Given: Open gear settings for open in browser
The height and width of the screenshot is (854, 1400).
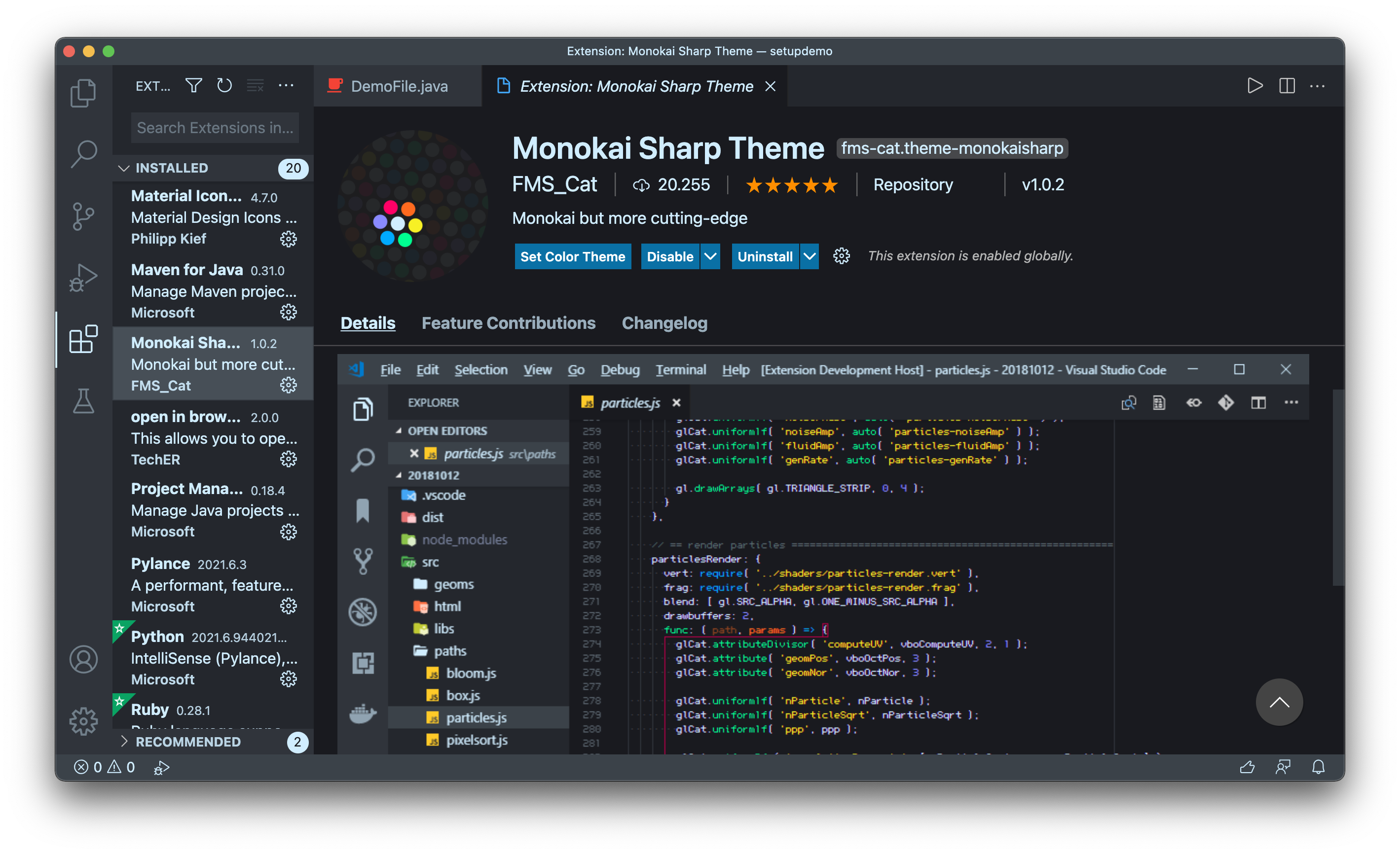Looking at the screenshot, I should coord(289,460).
